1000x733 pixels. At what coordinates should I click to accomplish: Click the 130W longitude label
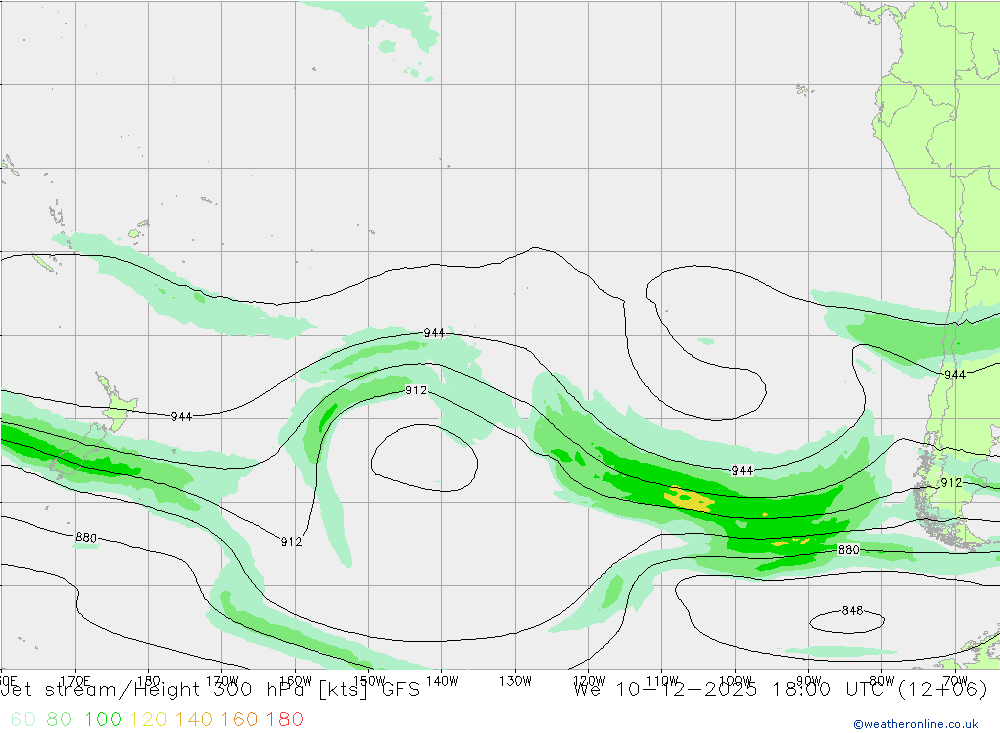click(515, 681)
